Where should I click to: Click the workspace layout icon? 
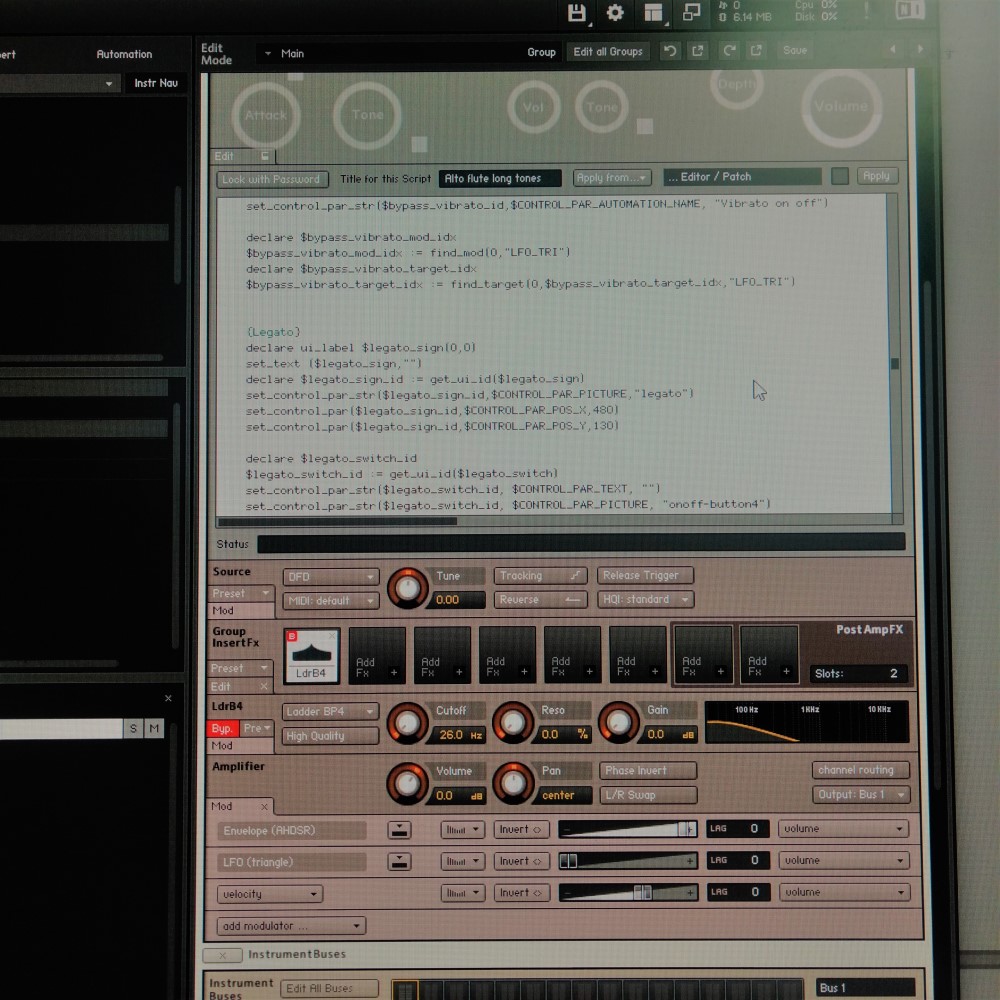[653, 13]
